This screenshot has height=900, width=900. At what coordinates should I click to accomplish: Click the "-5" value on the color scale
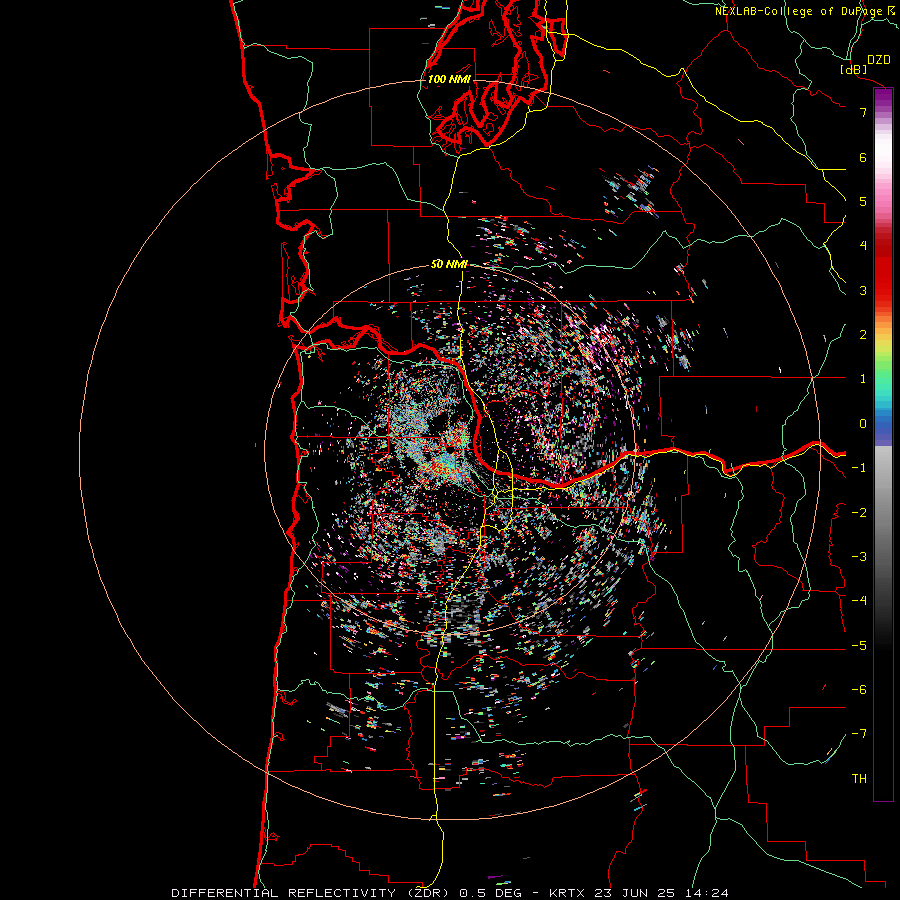point(859,646)
